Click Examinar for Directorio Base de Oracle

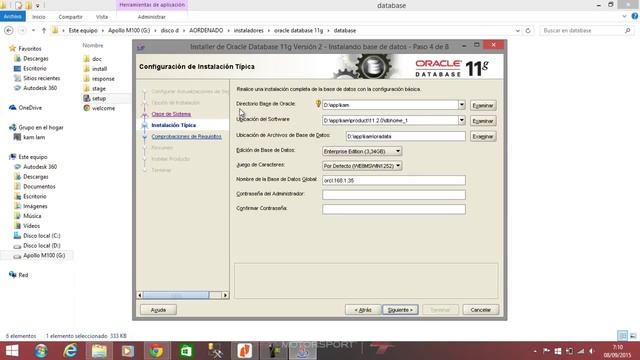483,105
